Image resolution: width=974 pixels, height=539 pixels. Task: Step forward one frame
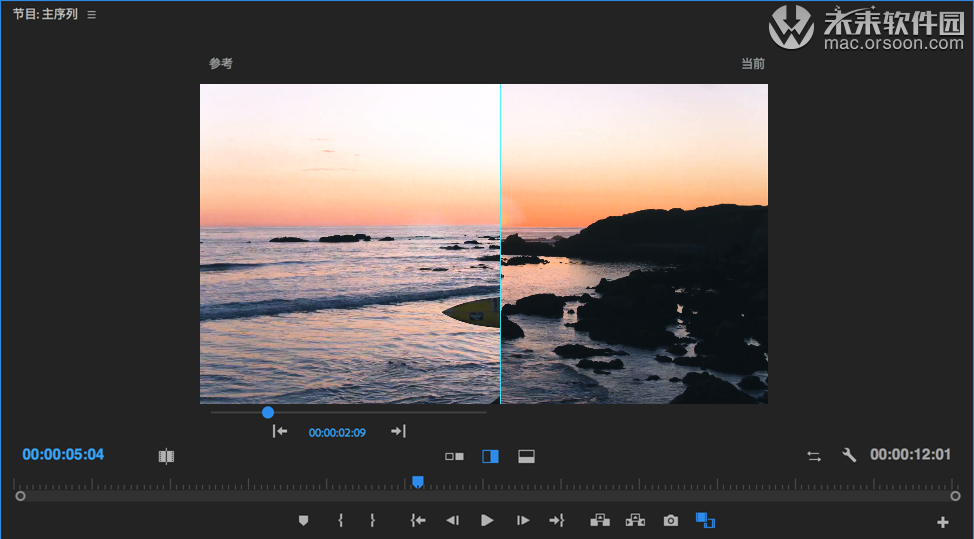[x=523, y=520]
